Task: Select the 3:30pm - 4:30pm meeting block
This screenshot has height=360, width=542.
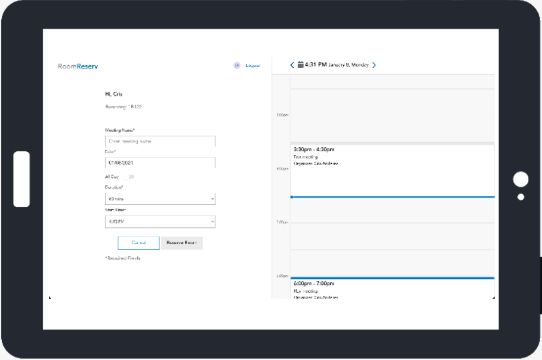Action: pyautogui.click(x=392, y=170)
